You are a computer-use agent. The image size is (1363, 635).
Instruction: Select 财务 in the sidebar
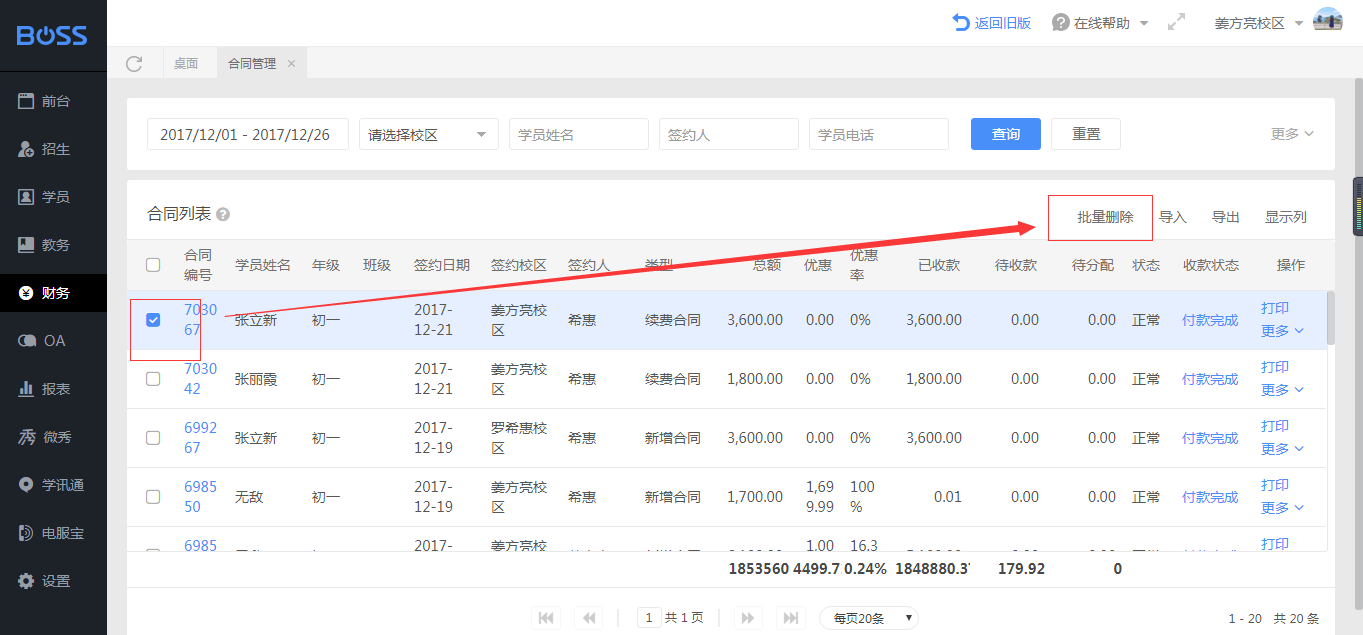(53, 293)
